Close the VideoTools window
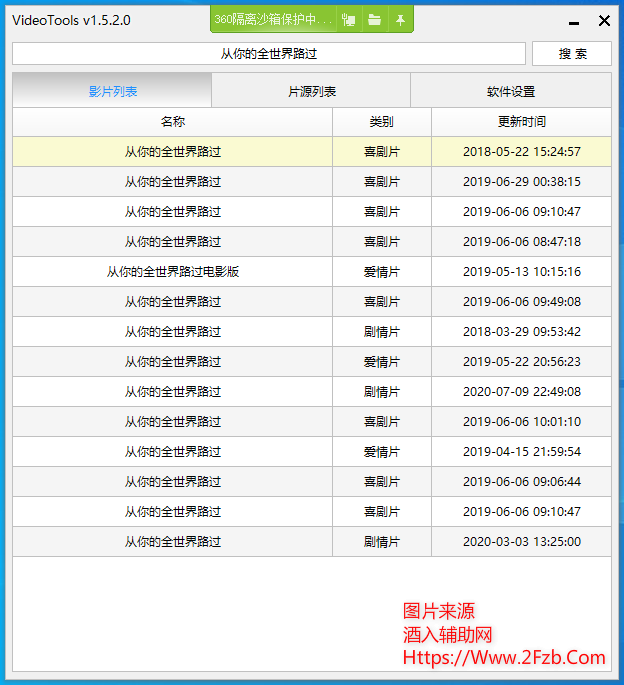The image size is (624, 685). 604,20
